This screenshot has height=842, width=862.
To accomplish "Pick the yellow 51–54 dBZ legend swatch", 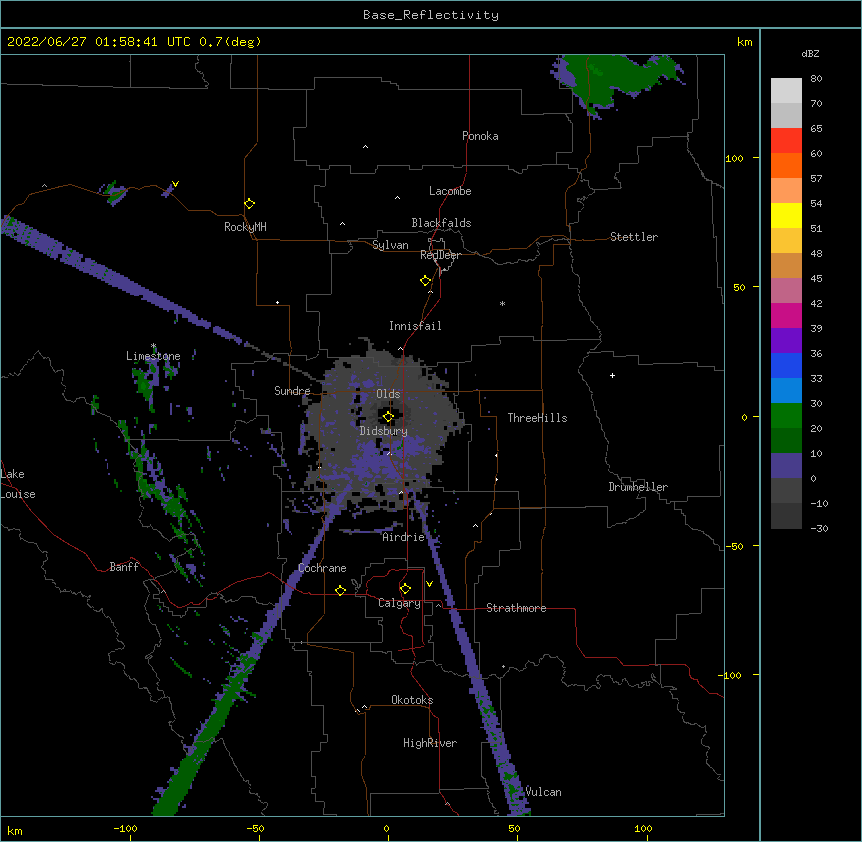I will coord(786,216).
